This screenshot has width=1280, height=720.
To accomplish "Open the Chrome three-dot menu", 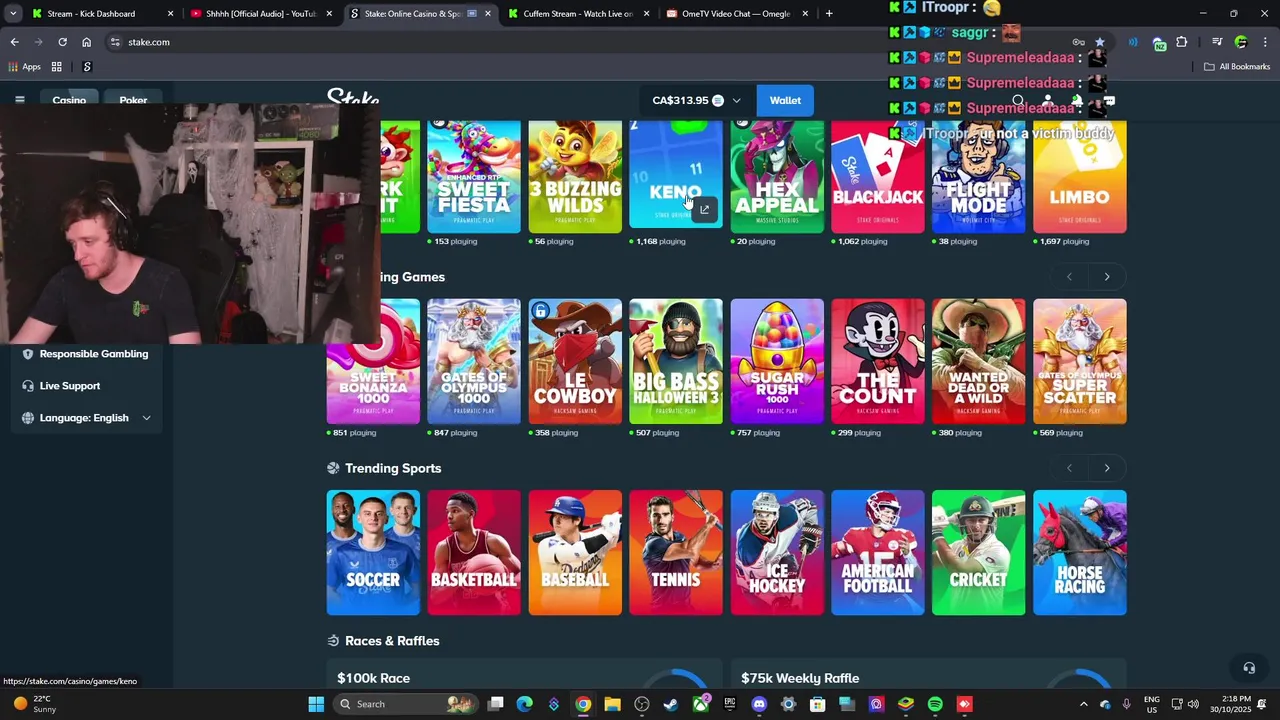I will [x=1265, y=42].
